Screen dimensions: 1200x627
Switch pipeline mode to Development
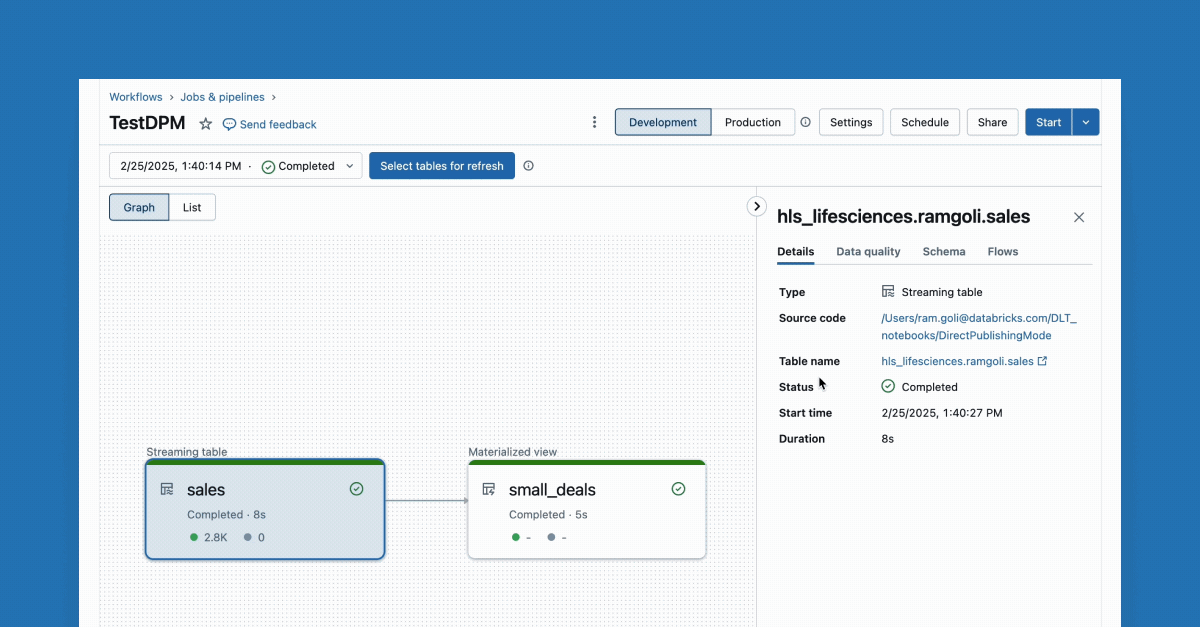click(x=663, y=122)
